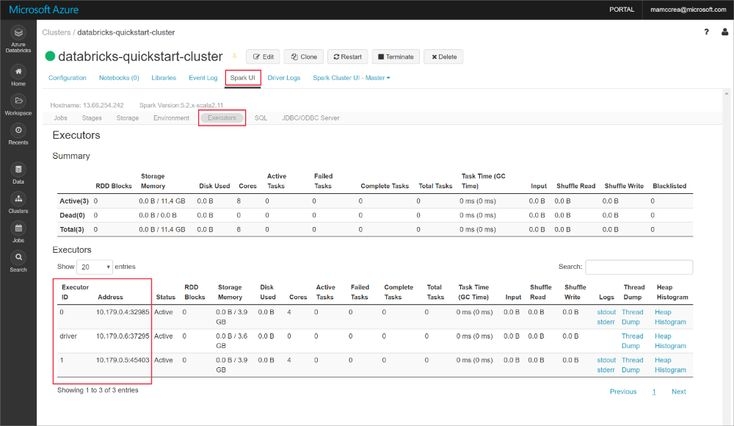The width and height of the screenshot is (734, 426).
Task: Sort executors table by Logs column
Action: [x=606, y=297]
